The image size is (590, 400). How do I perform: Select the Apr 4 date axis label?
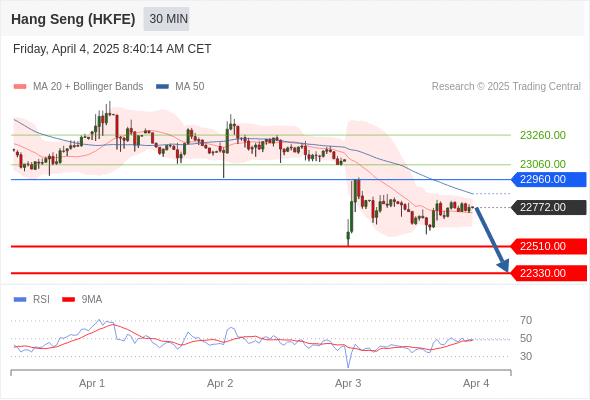coord(476,383)
